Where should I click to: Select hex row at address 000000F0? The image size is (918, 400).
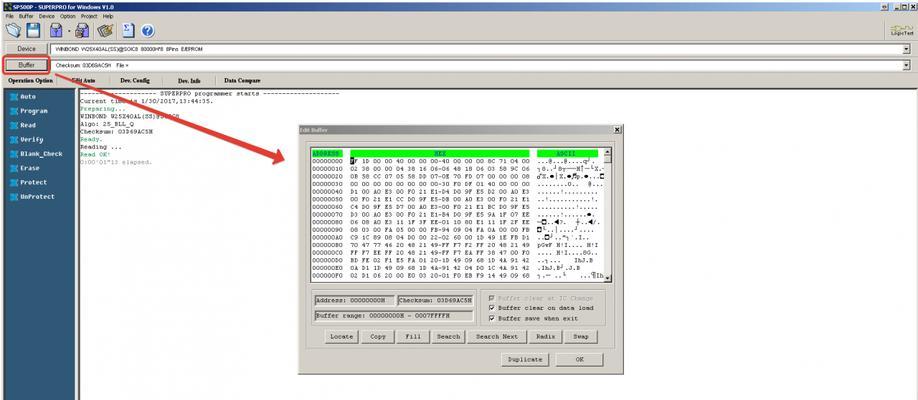pyautogui.click(x=457, y=276)
